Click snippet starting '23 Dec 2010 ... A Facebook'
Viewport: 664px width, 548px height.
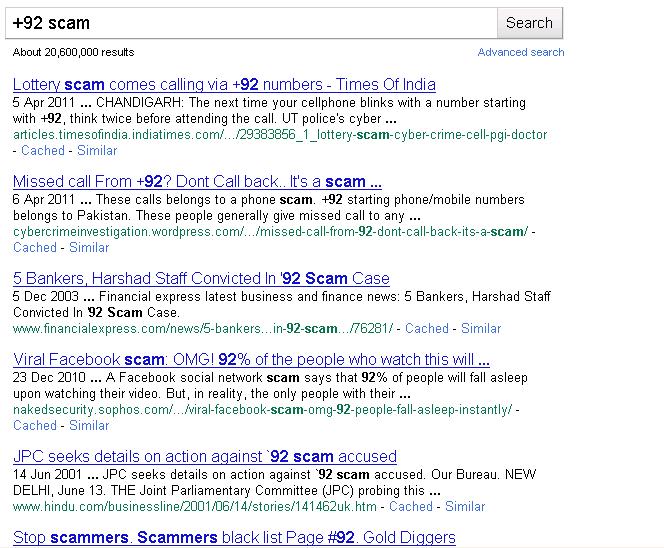(x=270, y=385)
